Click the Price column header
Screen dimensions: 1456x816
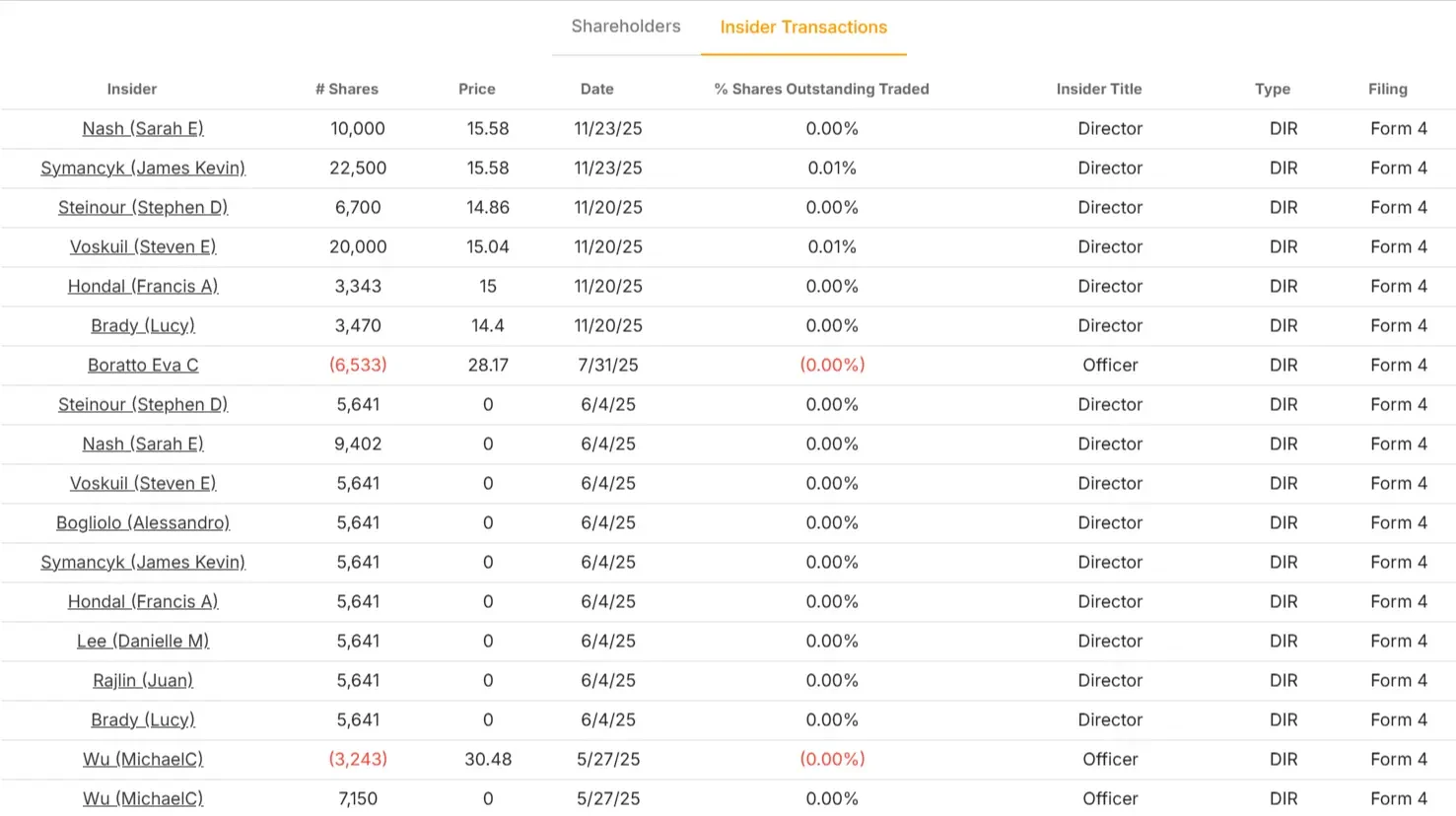(x=476, y=89)
